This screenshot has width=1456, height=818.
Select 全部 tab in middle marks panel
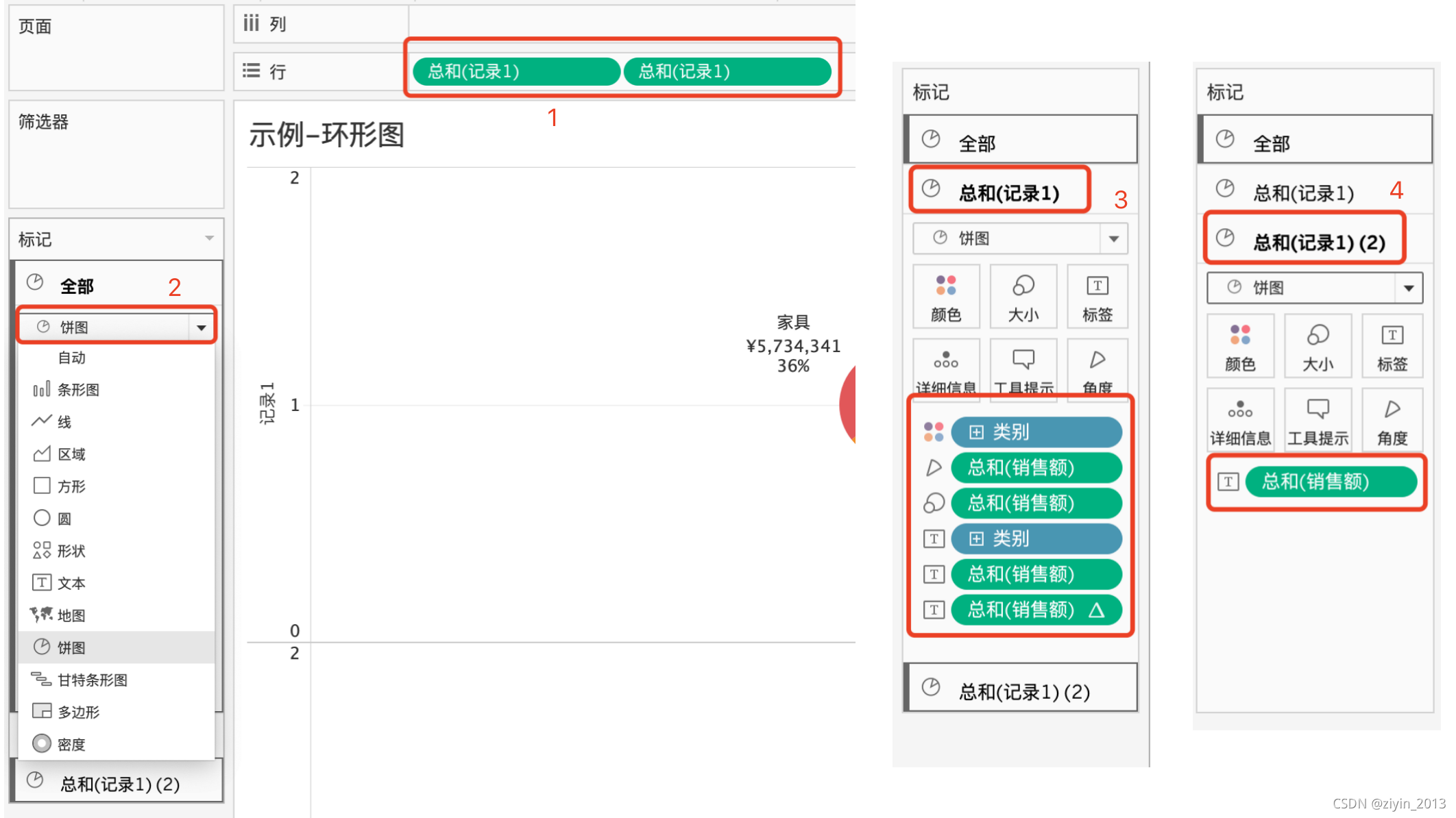click(976, 143)
